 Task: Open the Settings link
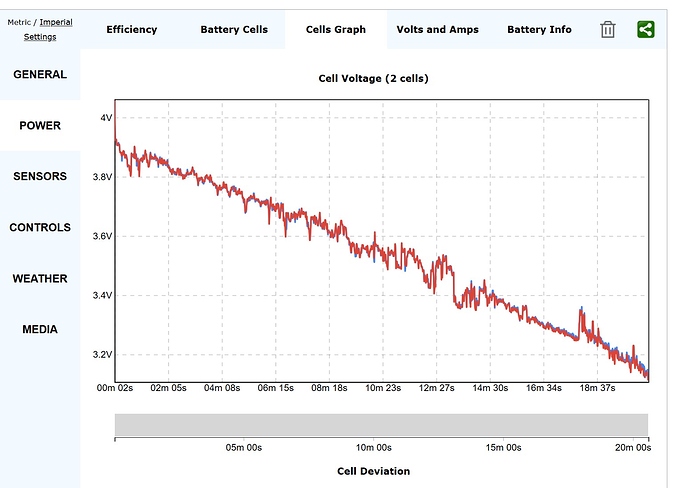click(40, 37)
